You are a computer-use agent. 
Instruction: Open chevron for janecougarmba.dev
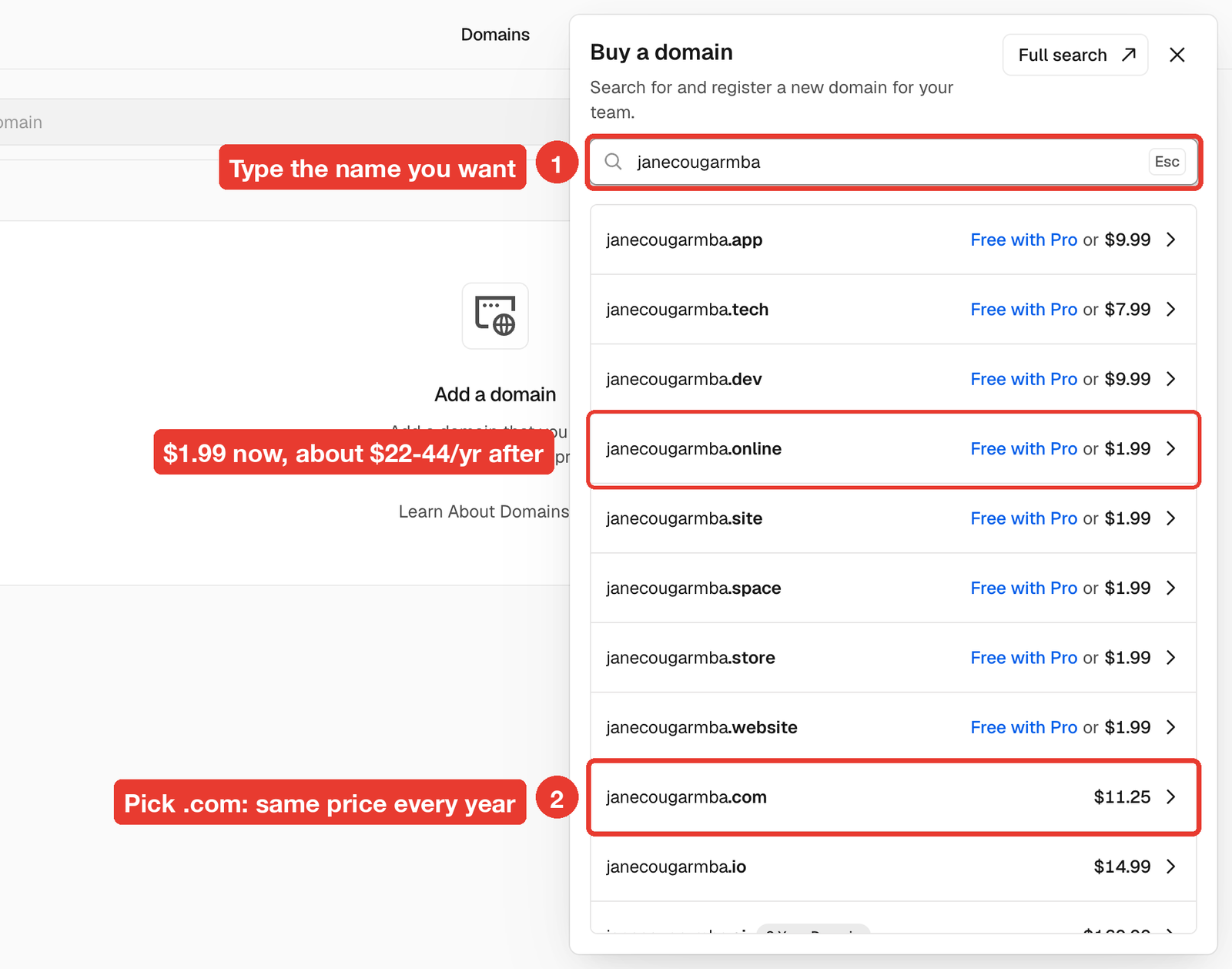(x=1171, y=379)
